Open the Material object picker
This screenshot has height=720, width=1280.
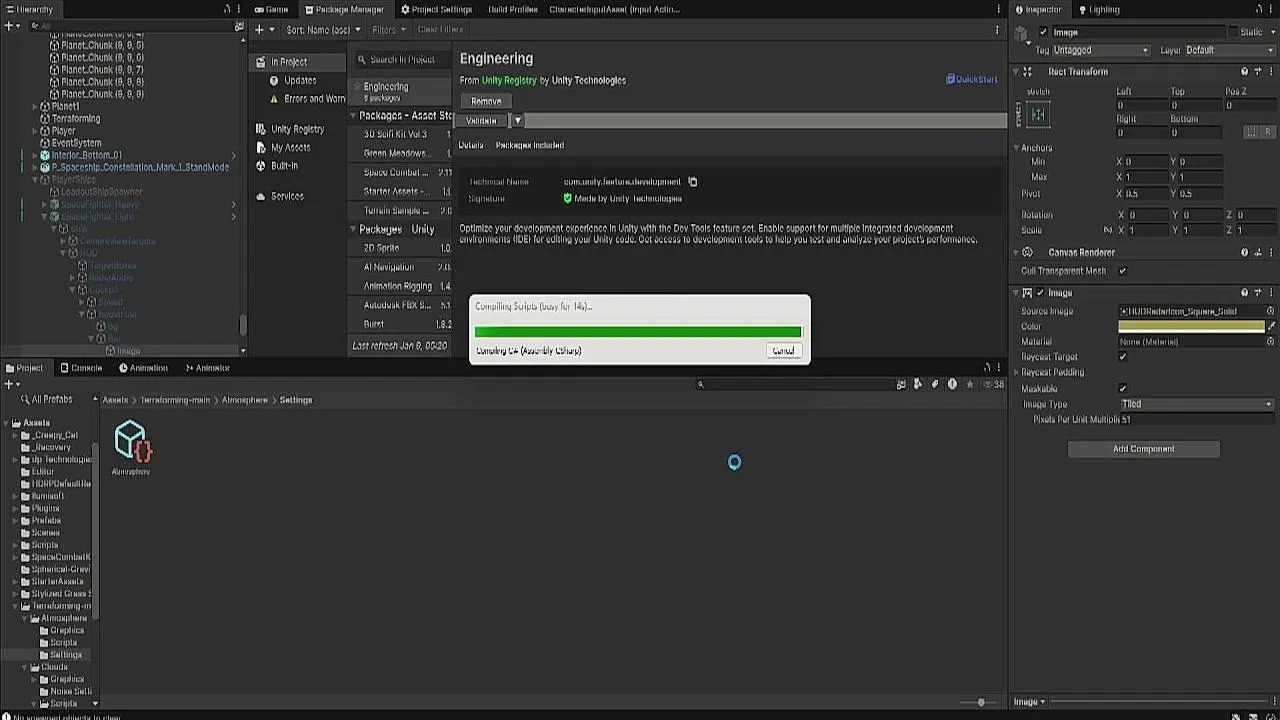click(1271, 341)
